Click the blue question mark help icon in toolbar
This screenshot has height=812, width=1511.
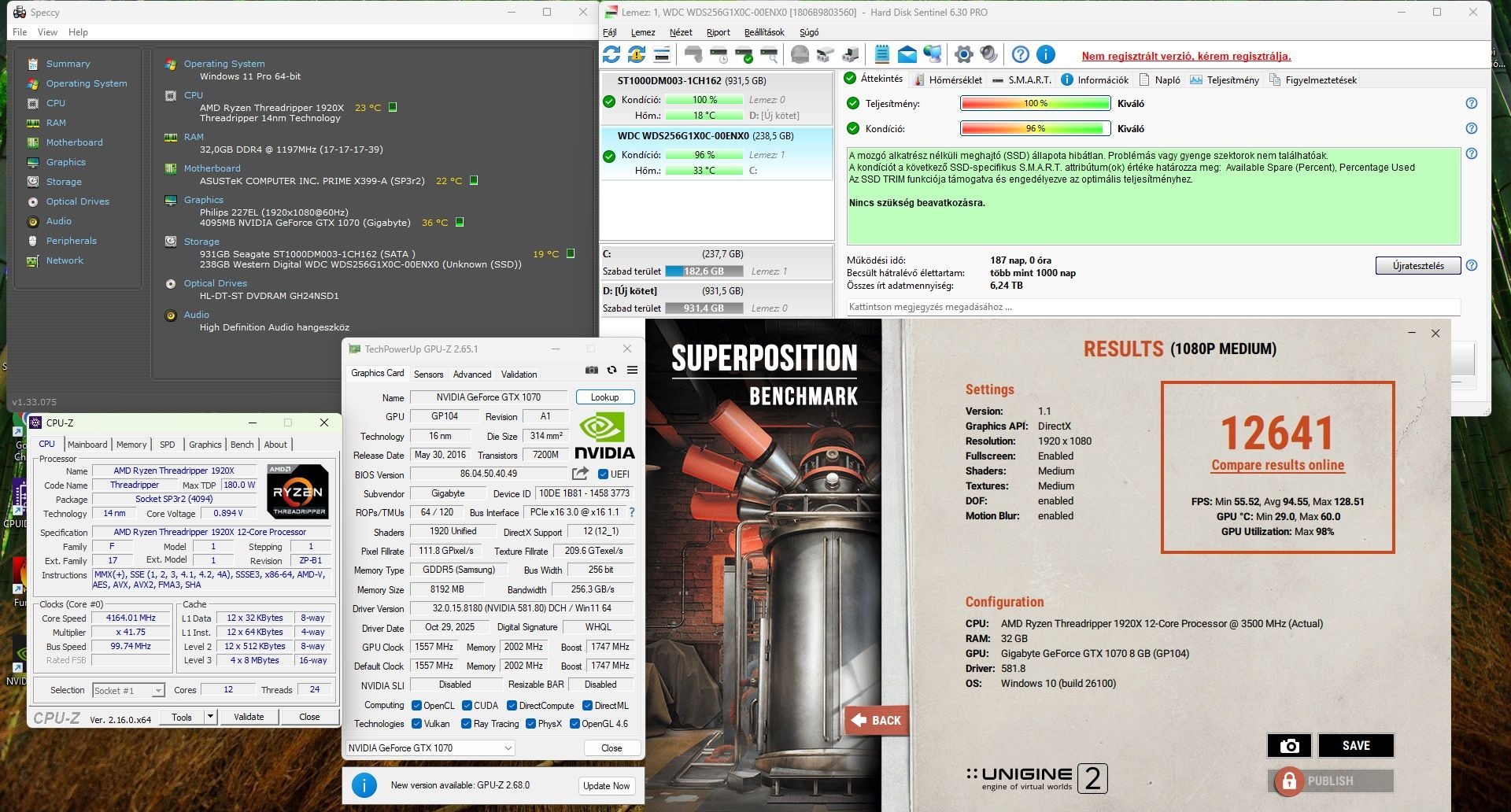click(x=1021, y=54)
